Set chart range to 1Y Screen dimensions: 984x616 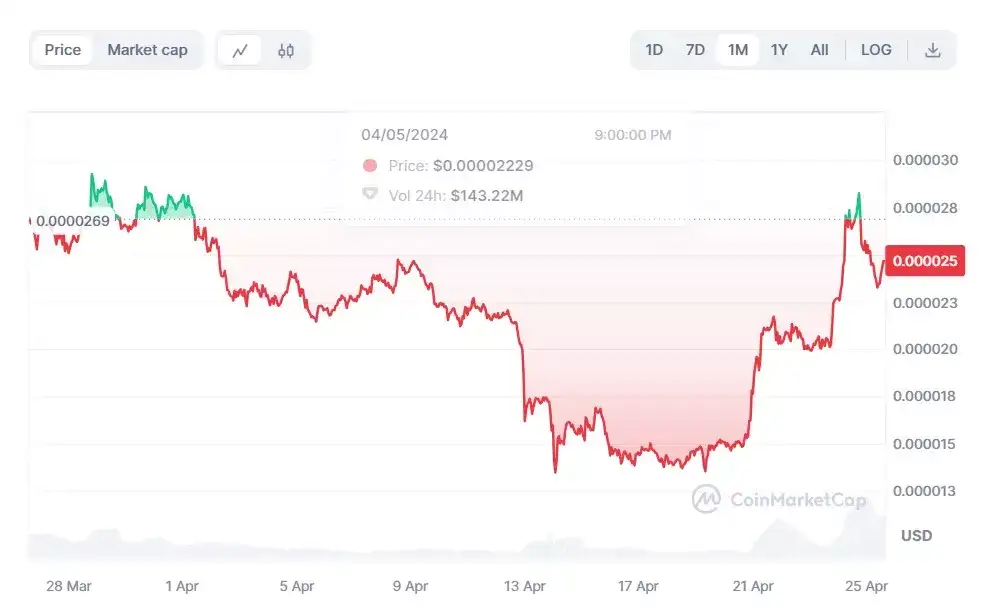tap(779, 50)
